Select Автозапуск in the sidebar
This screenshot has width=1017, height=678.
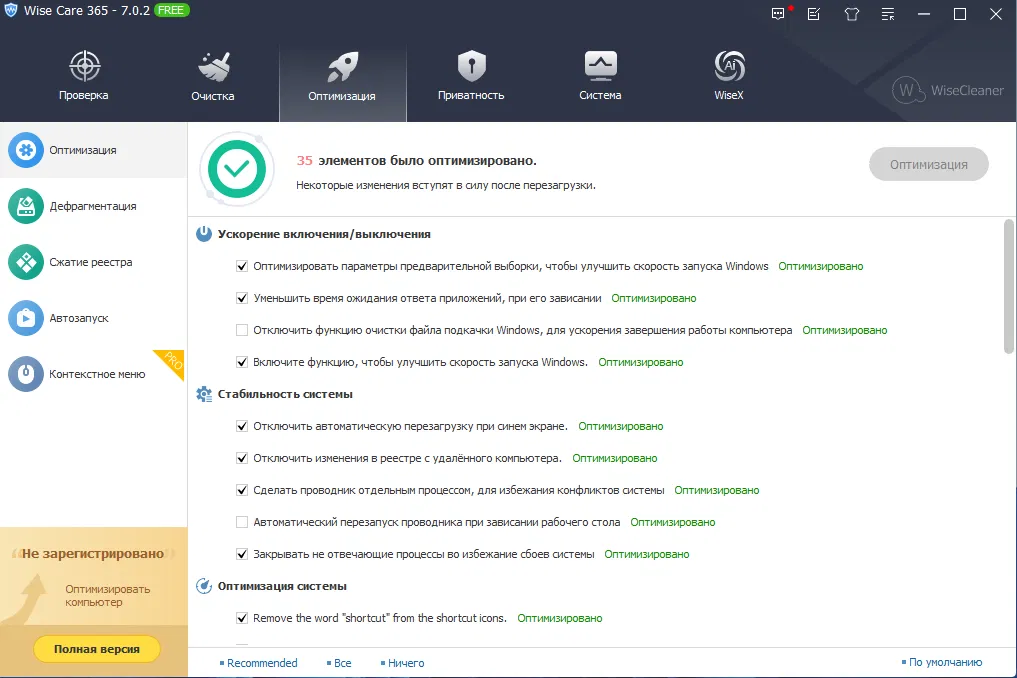(93, 318)
